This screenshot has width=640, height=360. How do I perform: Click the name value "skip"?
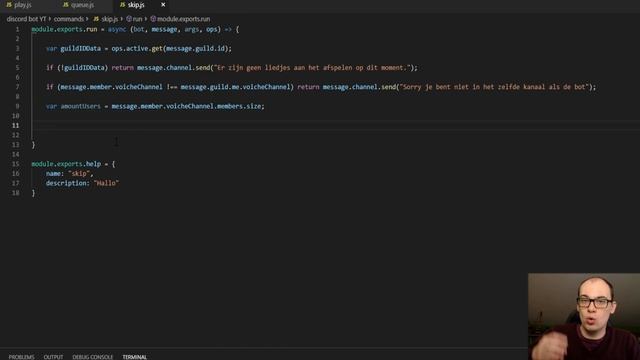79,173
